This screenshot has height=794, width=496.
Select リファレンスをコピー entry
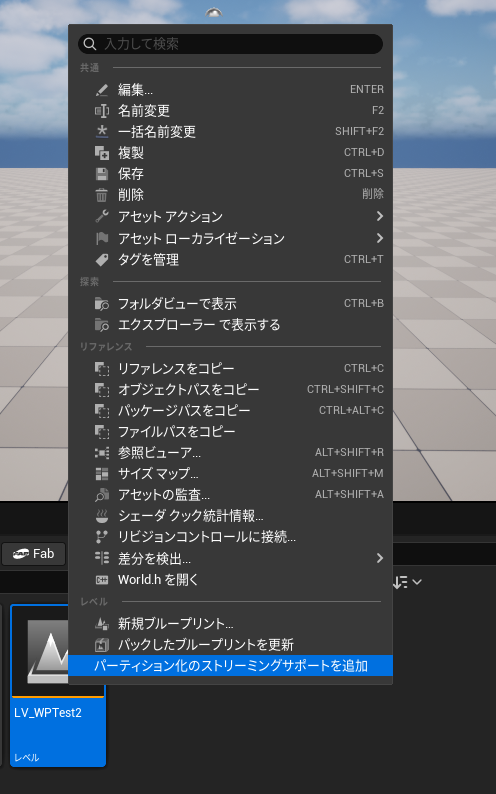coord(230,369)
